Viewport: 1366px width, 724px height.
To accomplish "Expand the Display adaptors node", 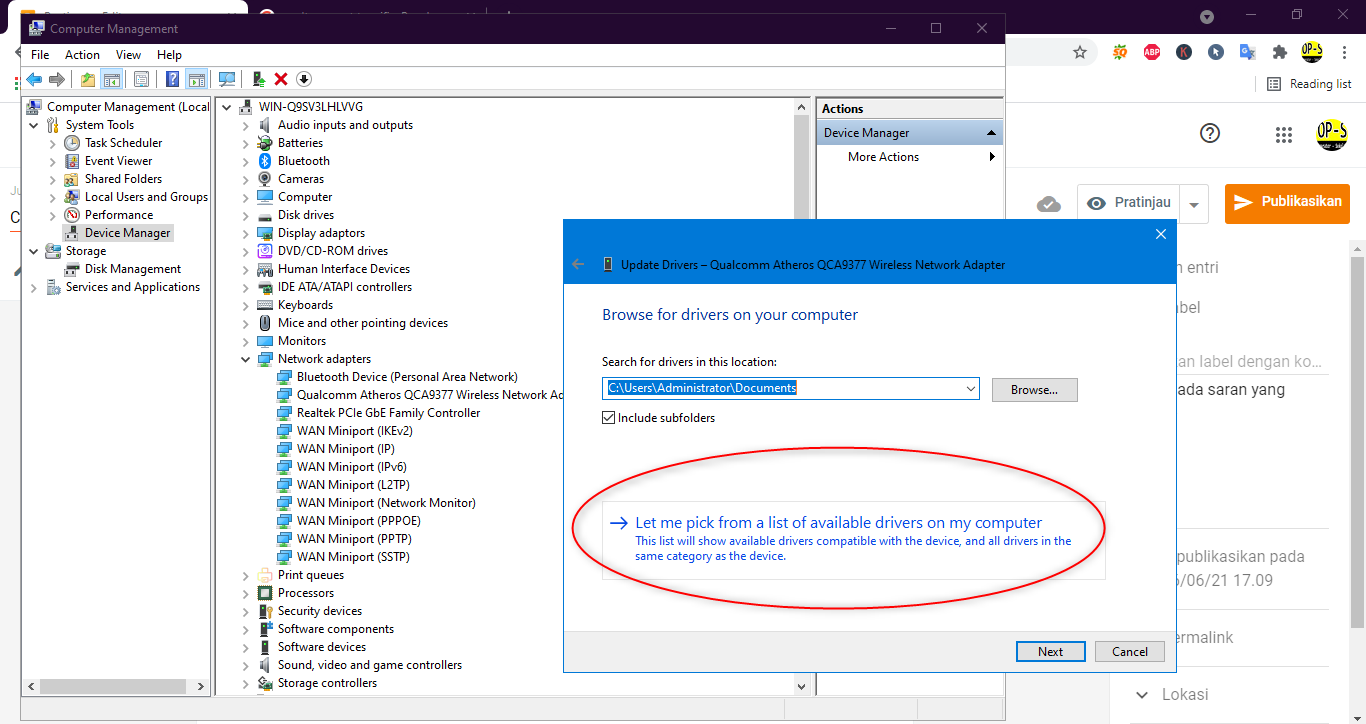I will [246, 233].
